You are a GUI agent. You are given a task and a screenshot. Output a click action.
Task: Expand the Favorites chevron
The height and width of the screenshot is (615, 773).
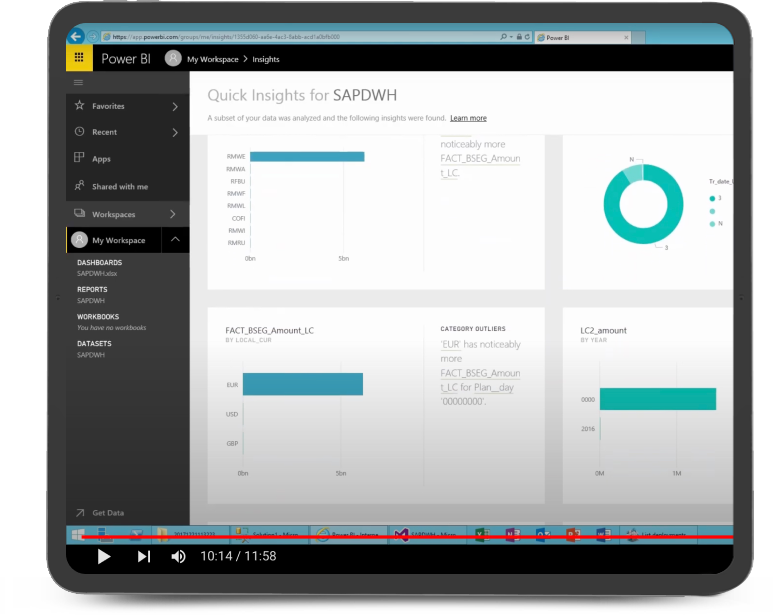pyautogui.click(x=175, y=106)
